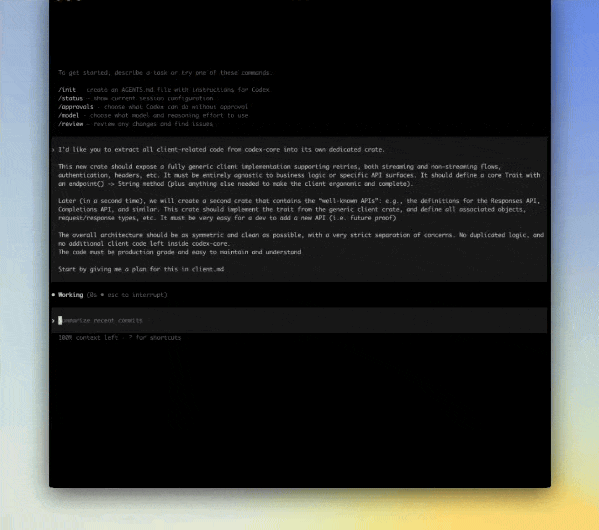Click the "esc to interrupt" hint

click(x=137, y=295)
